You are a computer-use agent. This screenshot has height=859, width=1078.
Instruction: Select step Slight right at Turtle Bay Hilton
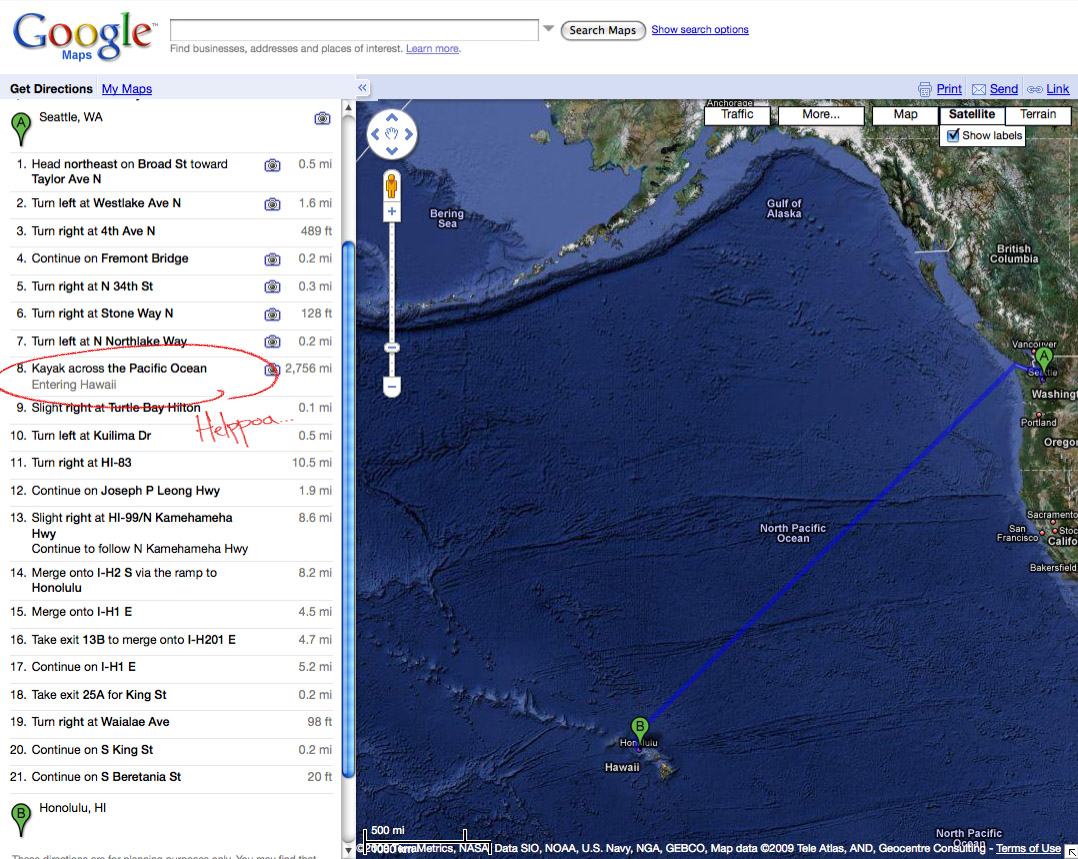pyautogui.click(x=171, y=408)
